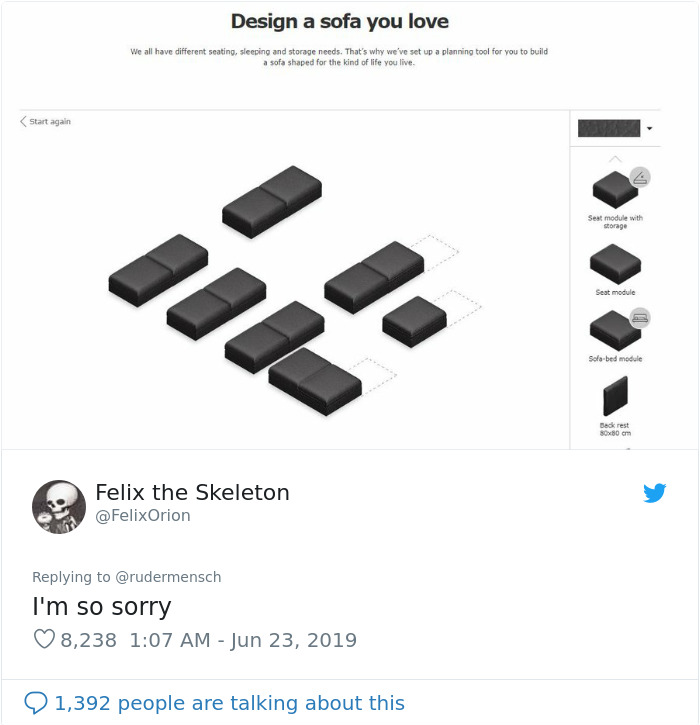This screenshot has width=700, height=725.
Task: Select the leftmost two-seat sofa piece
Action: click(x=158, y=269)
